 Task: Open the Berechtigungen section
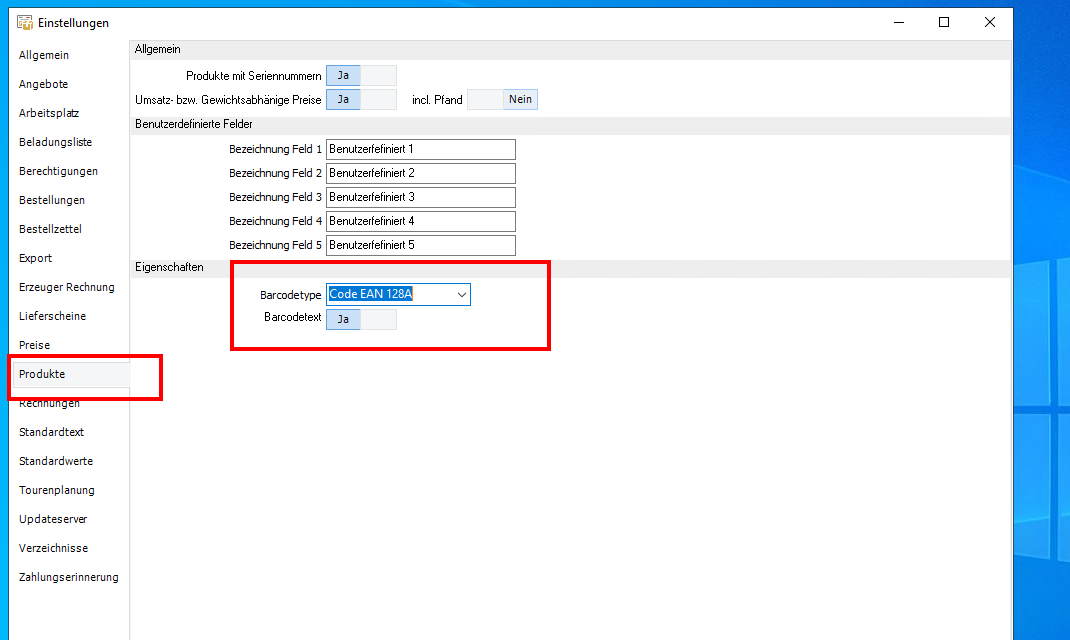(x=58, y=171)
